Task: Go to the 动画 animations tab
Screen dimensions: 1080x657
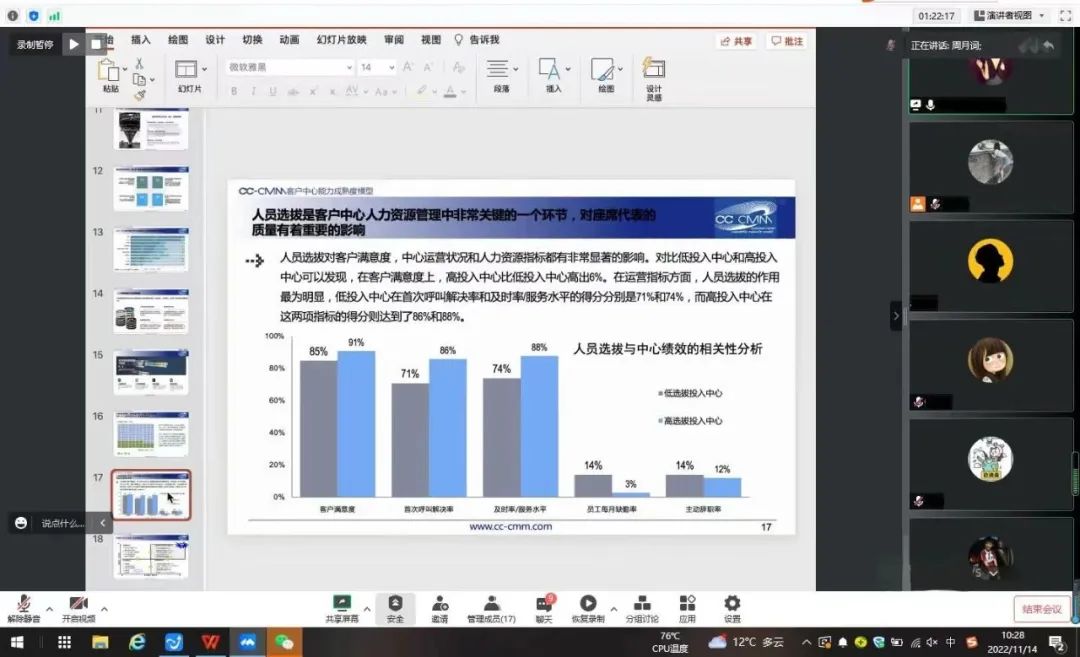Action: [x=289, y=40]
